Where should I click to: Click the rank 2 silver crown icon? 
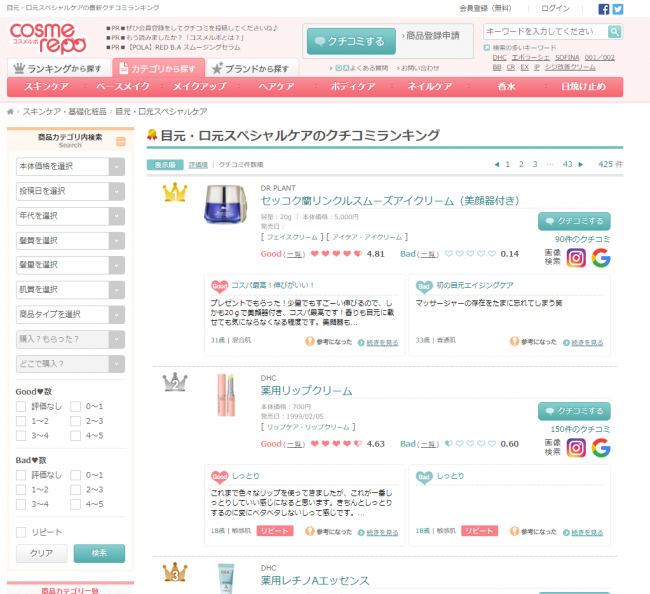[x=175, y=382]
